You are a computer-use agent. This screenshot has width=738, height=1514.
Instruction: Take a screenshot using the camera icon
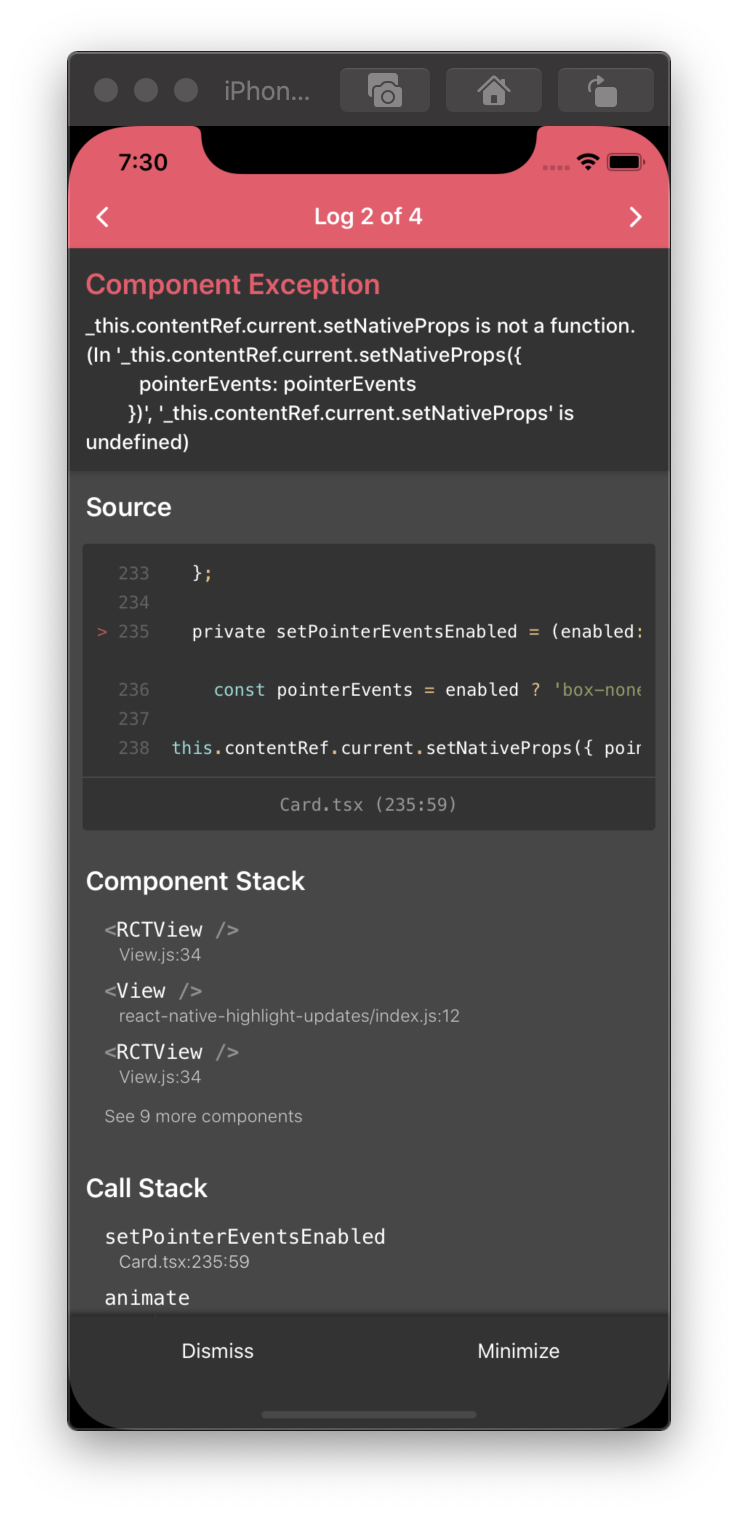pyautogui.click(x=384, y=89)
